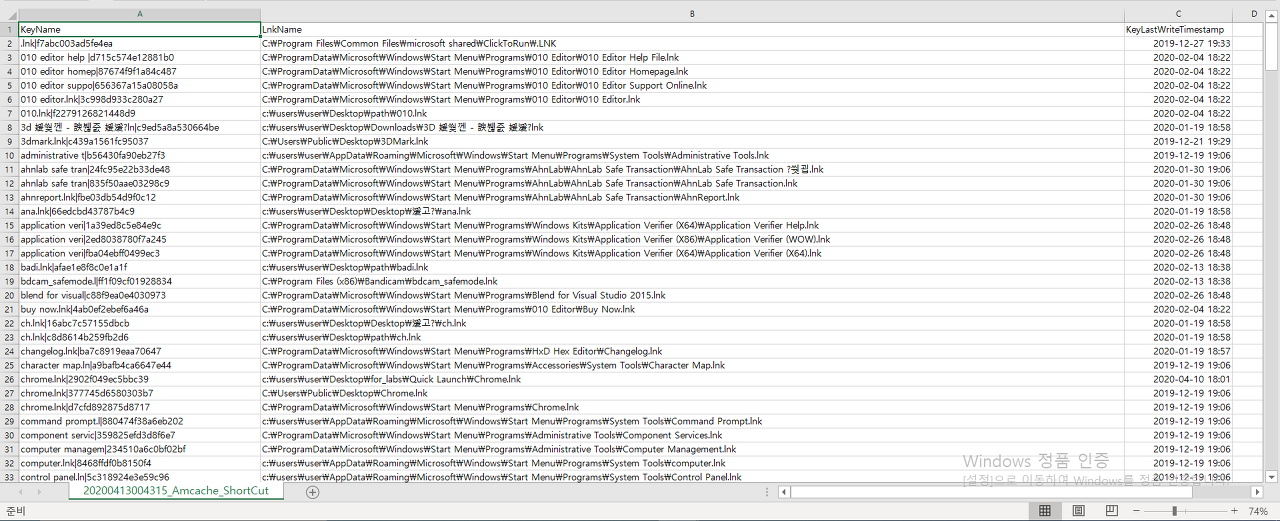Switch to Normal view icon
1280x521 pixels.
1045,511
